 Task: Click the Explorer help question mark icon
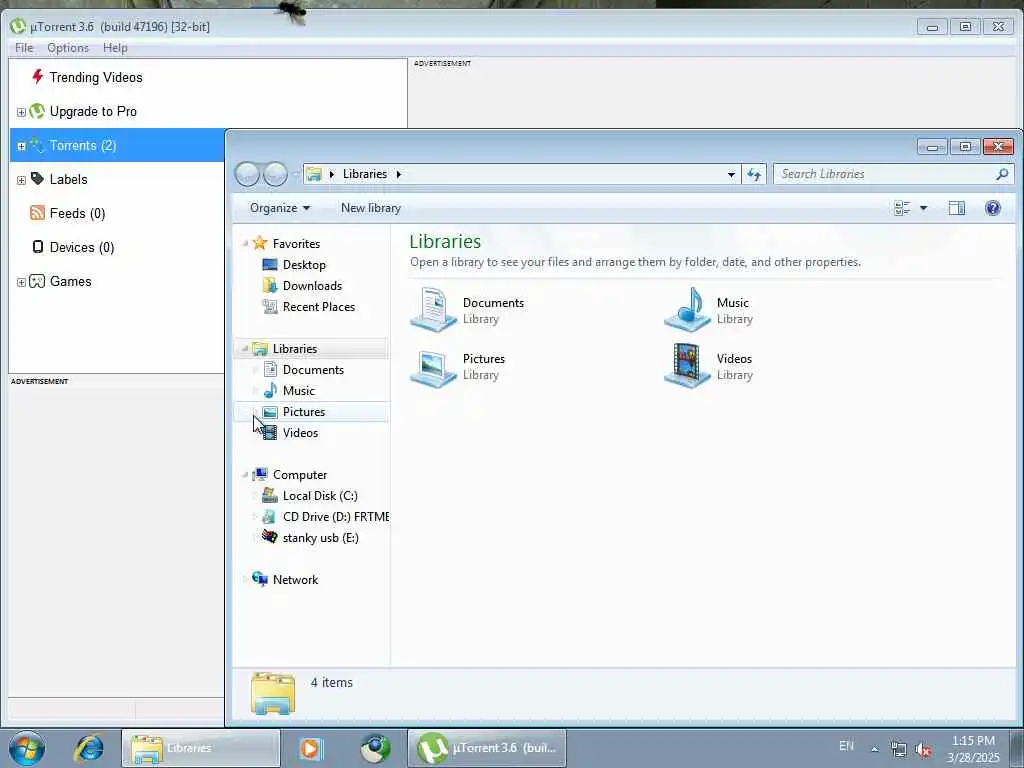coord(993,208)
